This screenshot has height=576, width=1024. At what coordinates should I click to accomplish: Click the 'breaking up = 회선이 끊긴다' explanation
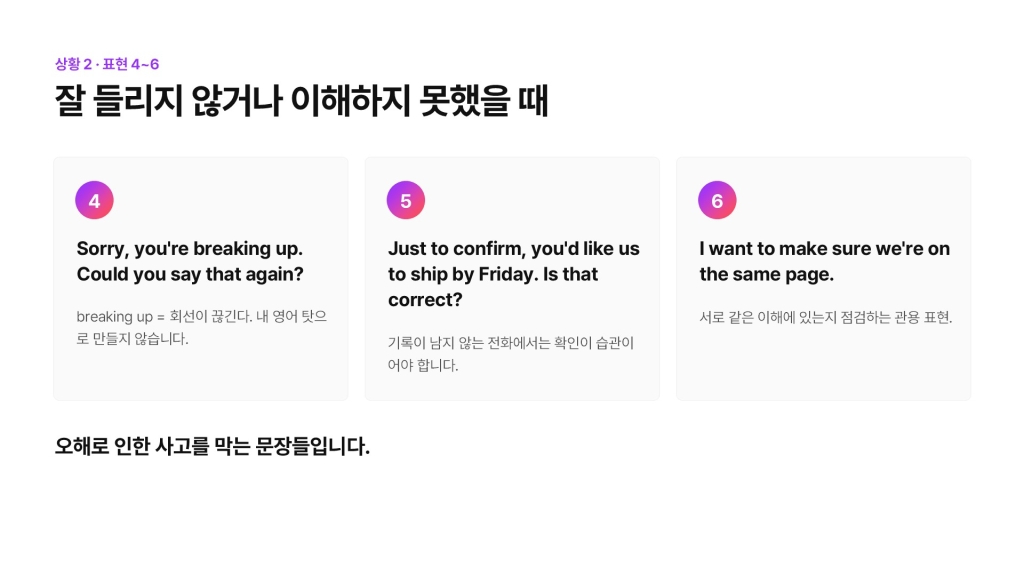tap(202, 327)
